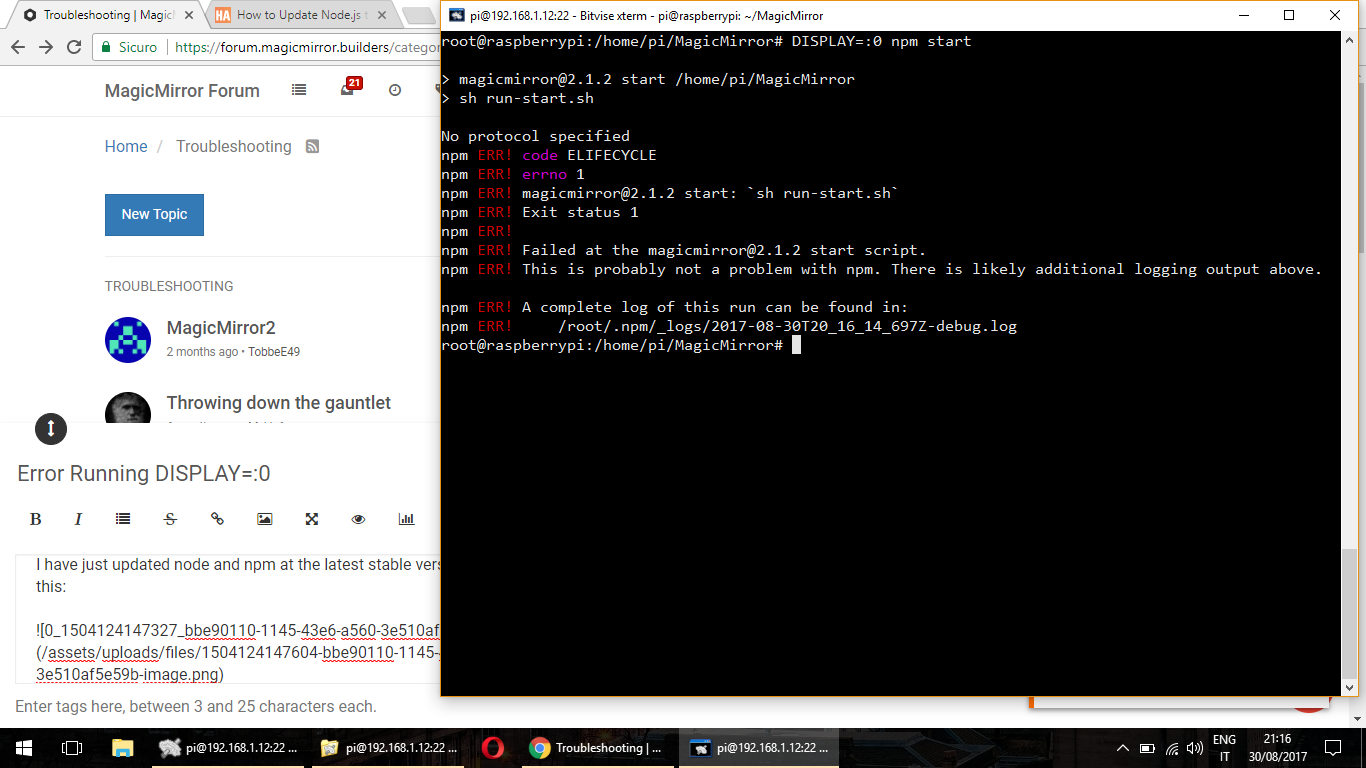Screen dimensions: 1366x768
Task: Open the forum categories list icon
Action: [299, 90]
